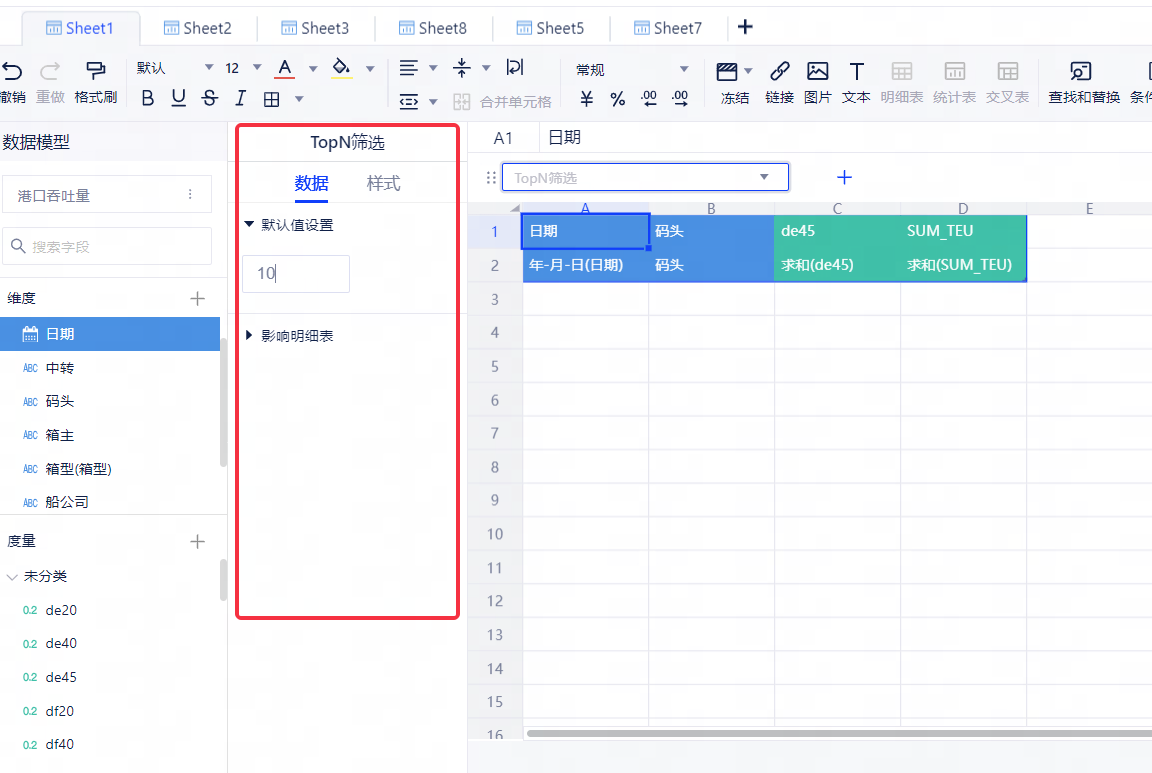Switch to the 样式 tab

click(x=383, y=184)
